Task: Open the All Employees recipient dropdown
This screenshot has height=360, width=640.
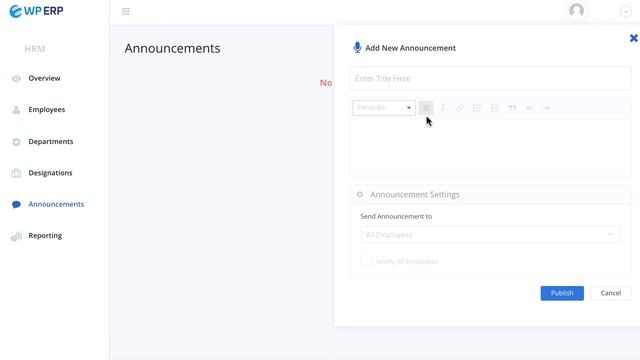Action: tap(490, 235)
